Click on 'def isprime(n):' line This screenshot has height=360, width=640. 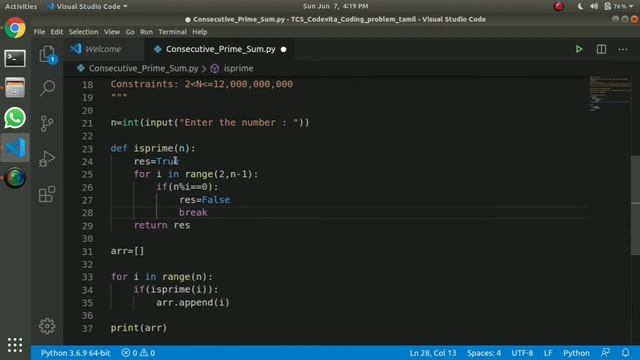pyautogui.click(x=153, y=148)
